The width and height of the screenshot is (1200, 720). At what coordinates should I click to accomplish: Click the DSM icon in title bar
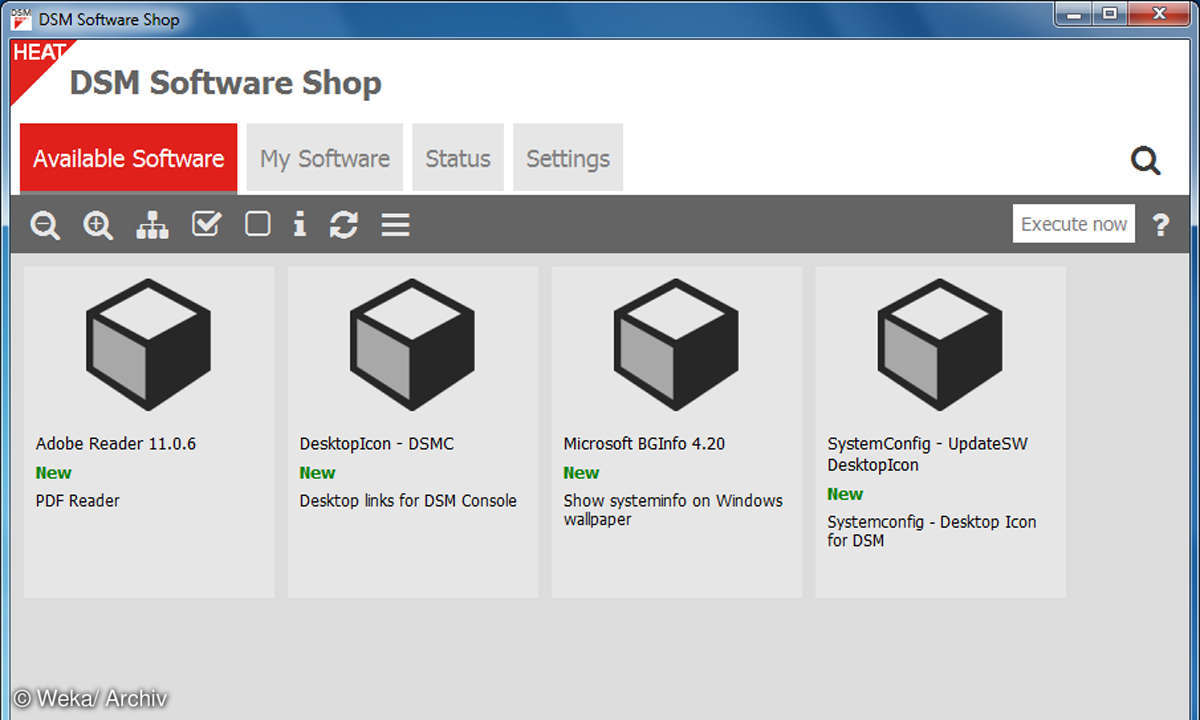click(20, 18)
